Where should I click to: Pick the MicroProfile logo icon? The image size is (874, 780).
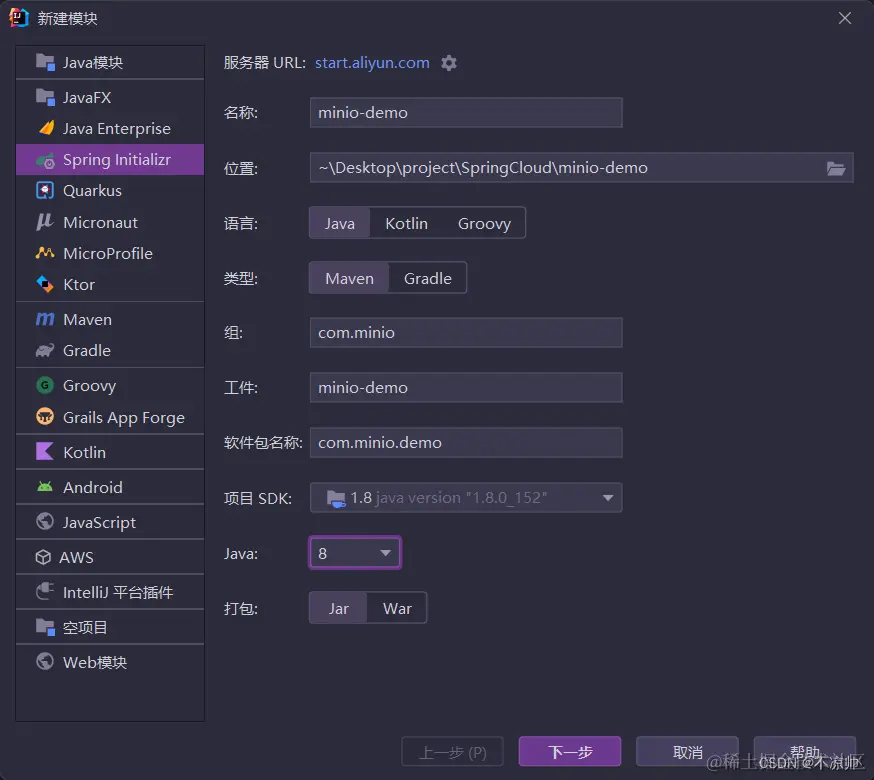pyautogui.click(x=45, y=253)
